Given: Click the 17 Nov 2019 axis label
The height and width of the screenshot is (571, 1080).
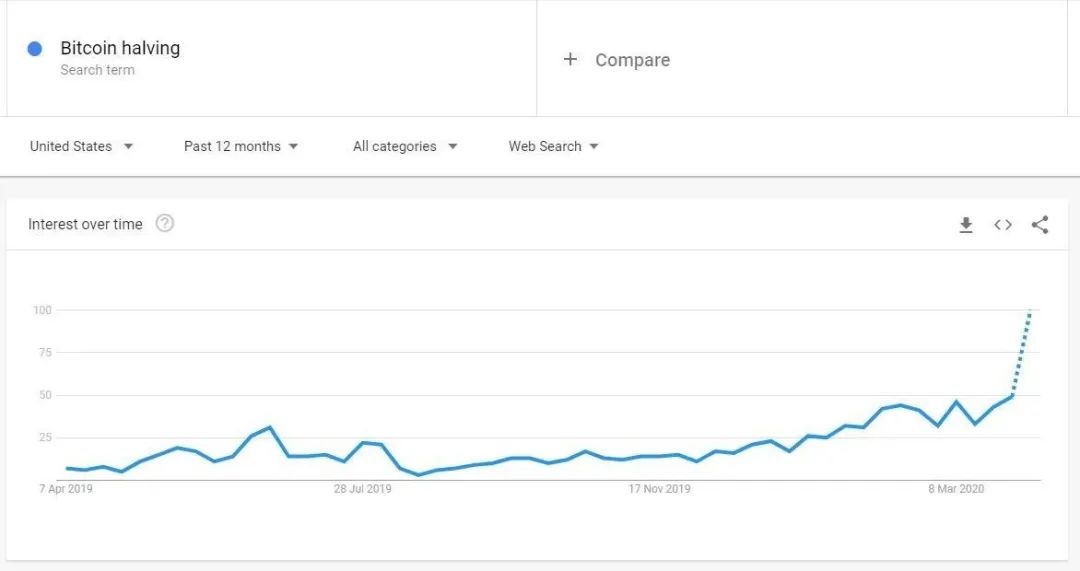Looking at the screenshot, I should [x=659, y=488].
